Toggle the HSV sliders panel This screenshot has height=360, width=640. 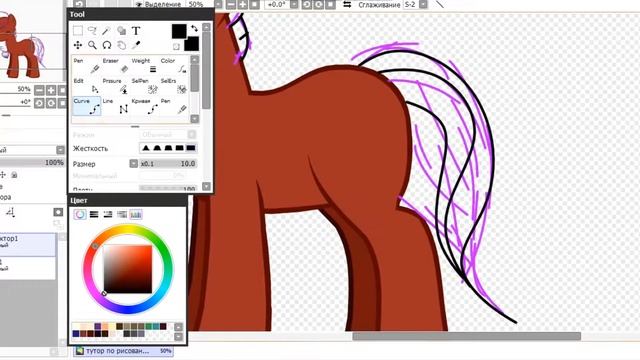(108, 214)
